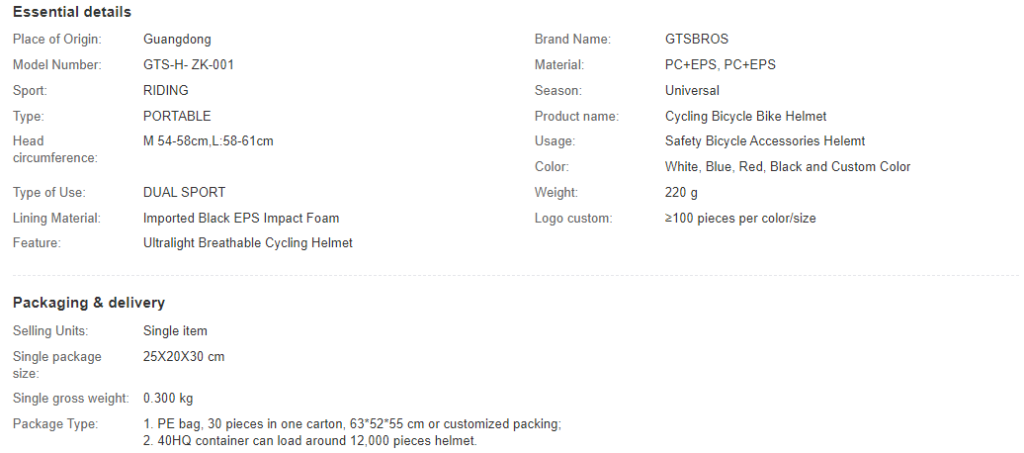Click the GTS-H- ZK-001 model number
Screen dimensions: 1024x453
[x=188, y=65]
